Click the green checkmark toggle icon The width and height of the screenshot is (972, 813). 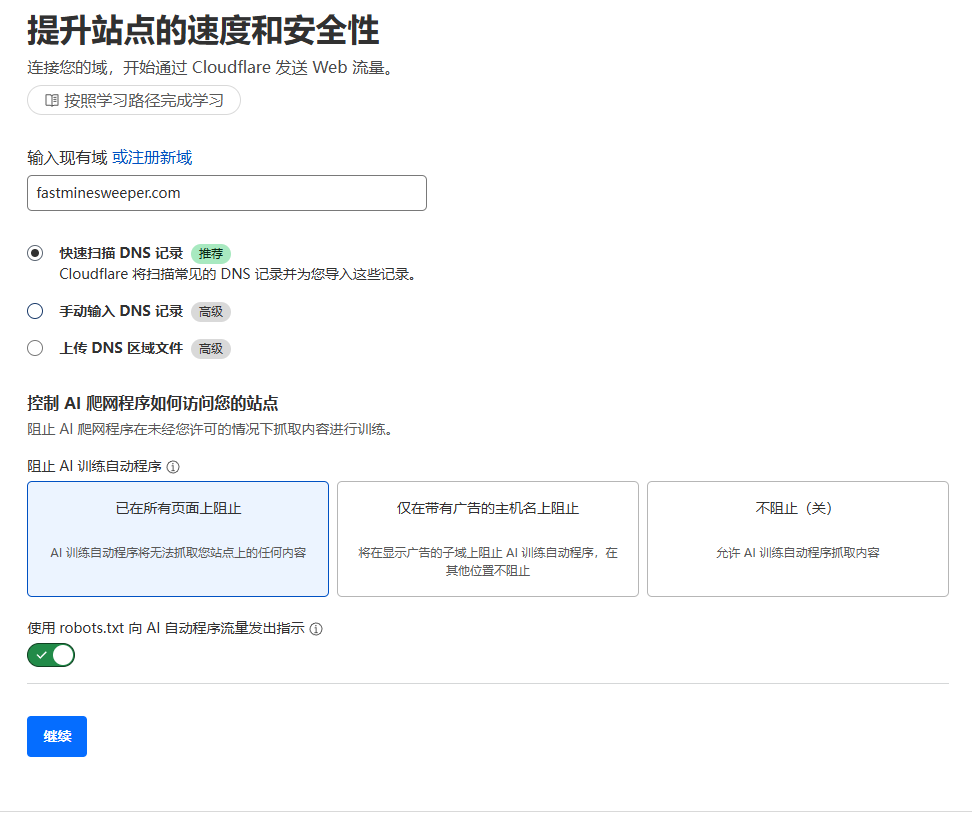(x=40, y=654)
